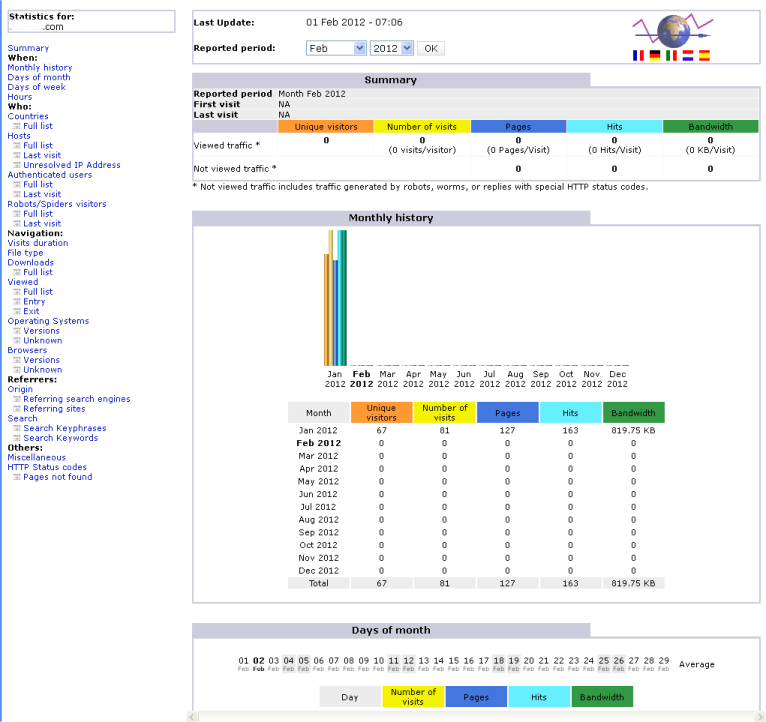Click the 819.75 KB value in Jan 2012 row
The width and height of the screenshot is (766, 722).
tap(633, 430)
